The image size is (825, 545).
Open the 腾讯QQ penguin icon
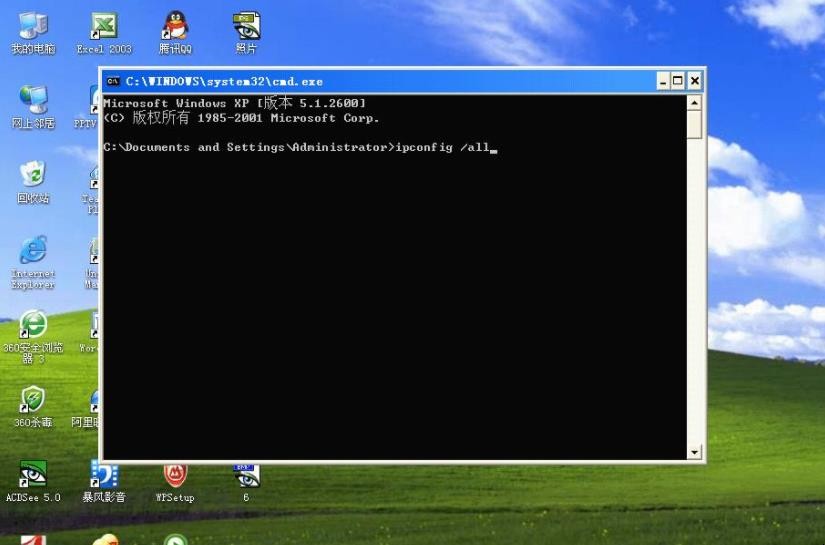click(175, 33)
